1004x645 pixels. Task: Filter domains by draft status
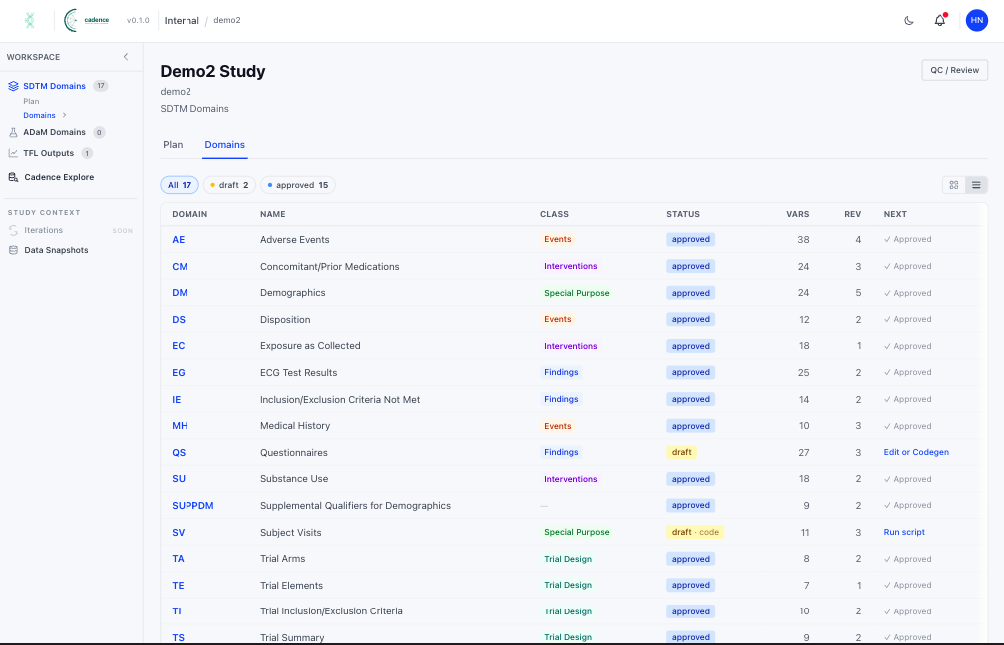229,185
